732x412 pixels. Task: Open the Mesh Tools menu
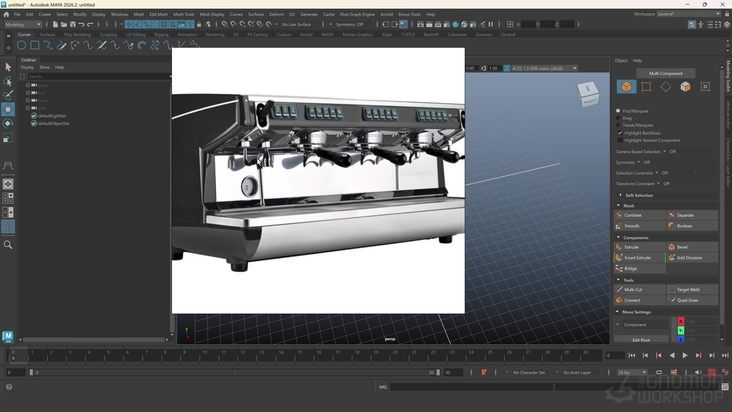click(183, 14)
